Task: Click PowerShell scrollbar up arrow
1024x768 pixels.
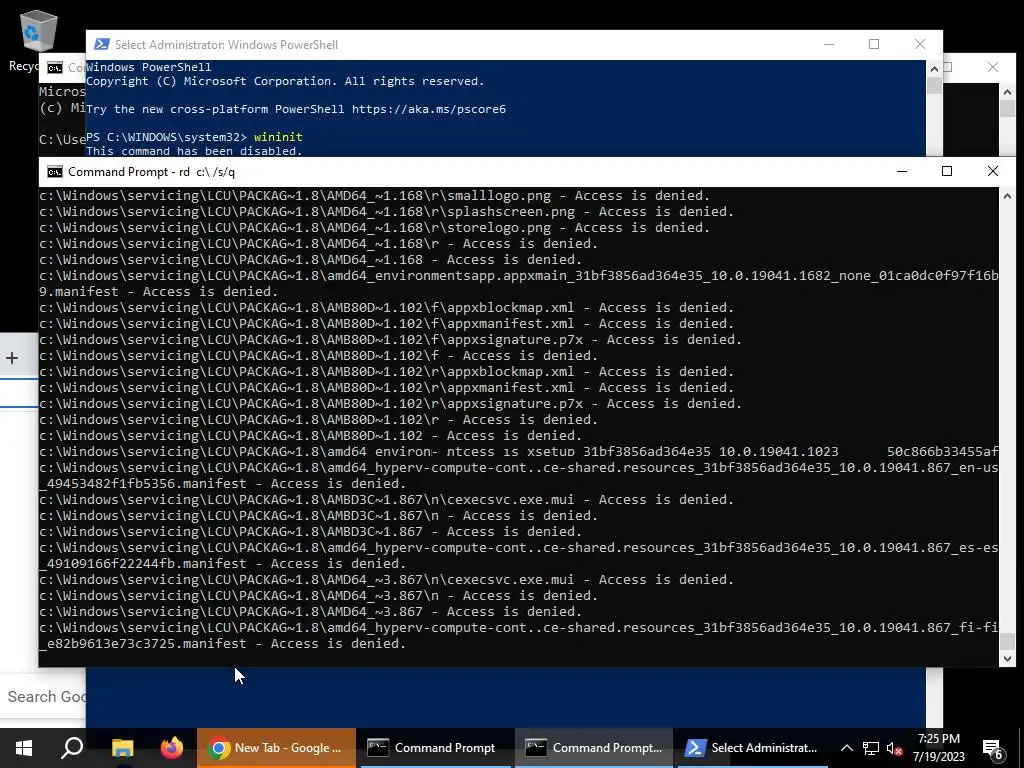Action: 934,69
